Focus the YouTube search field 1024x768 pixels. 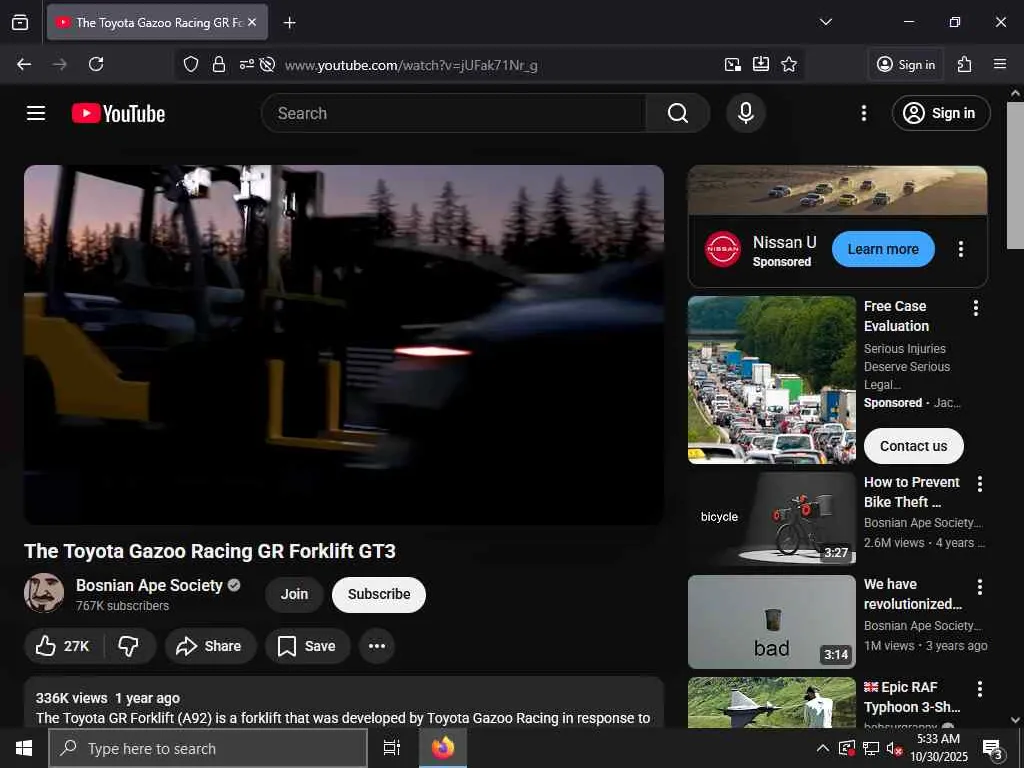tap(454, 113)
